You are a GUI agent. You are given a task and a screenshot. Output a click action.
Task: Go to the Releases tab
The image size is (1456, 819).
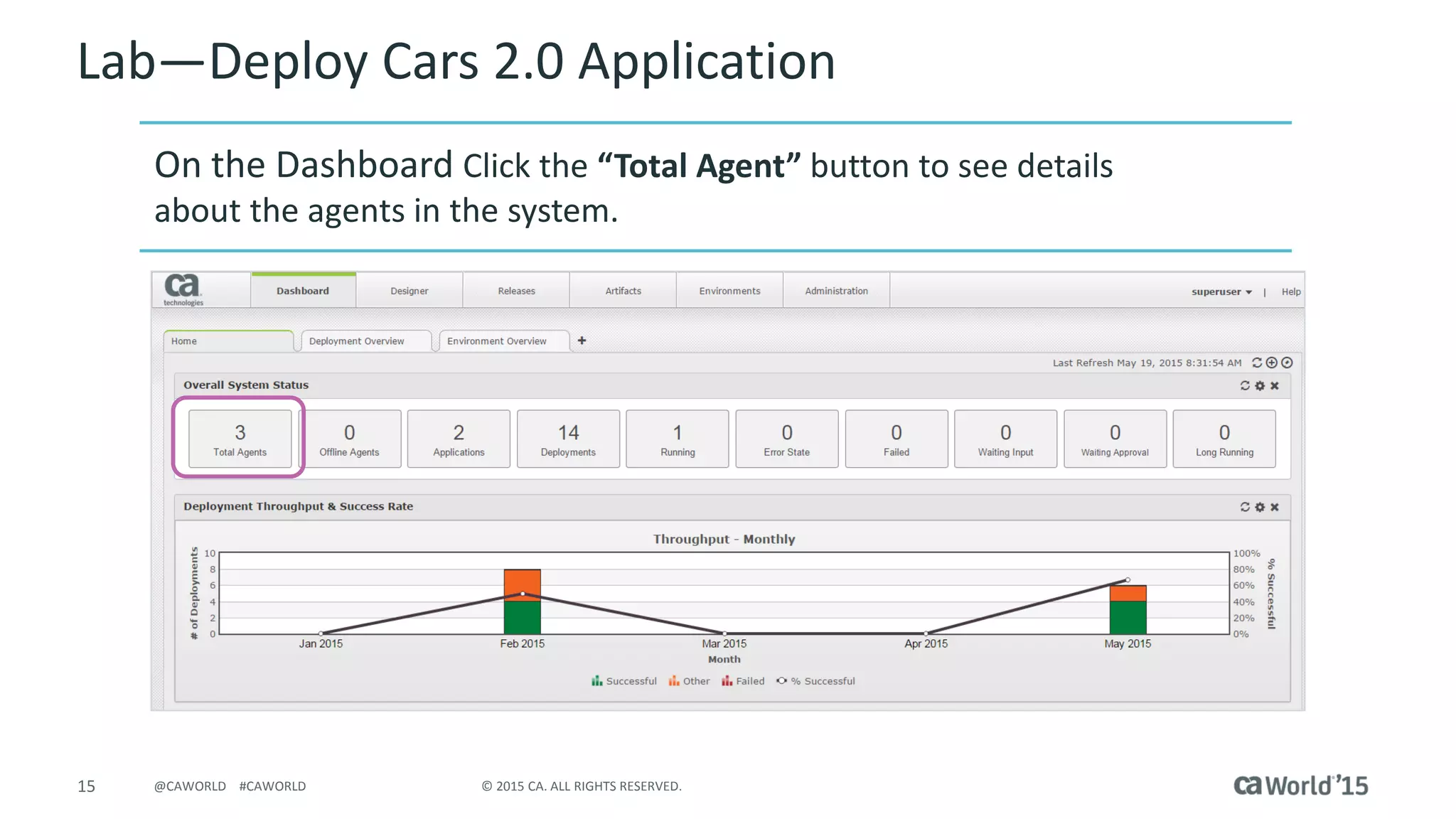tap(516, 291)
